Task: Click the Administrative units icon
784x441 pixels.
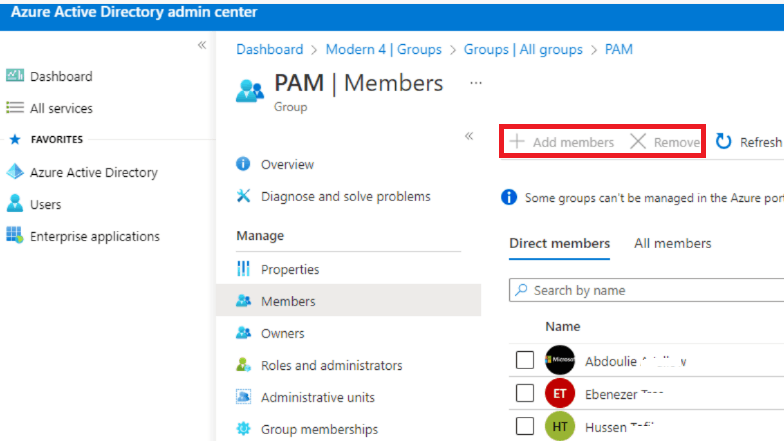Action: click(244, 396)
